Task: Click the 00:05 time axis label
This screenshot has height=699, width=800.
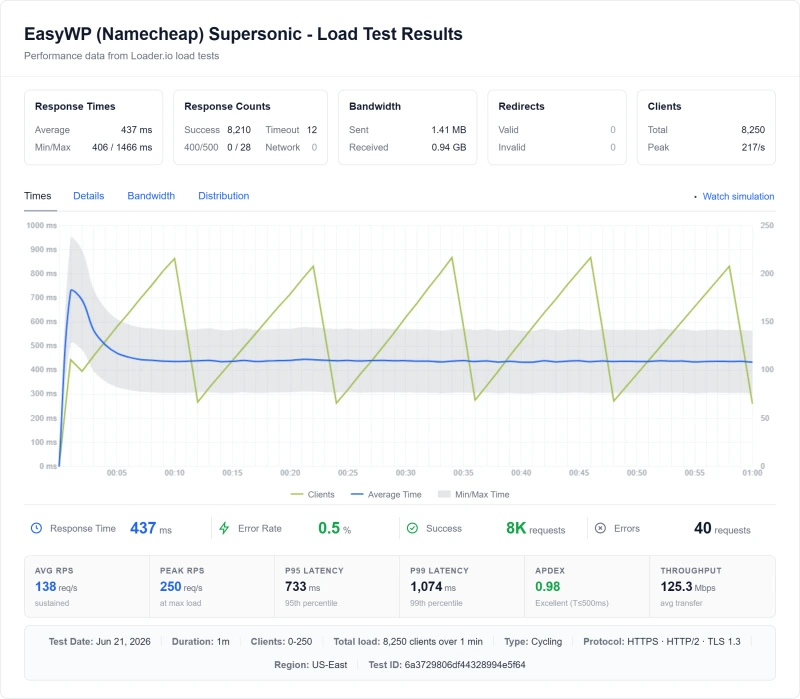Action: pos(116,473)
